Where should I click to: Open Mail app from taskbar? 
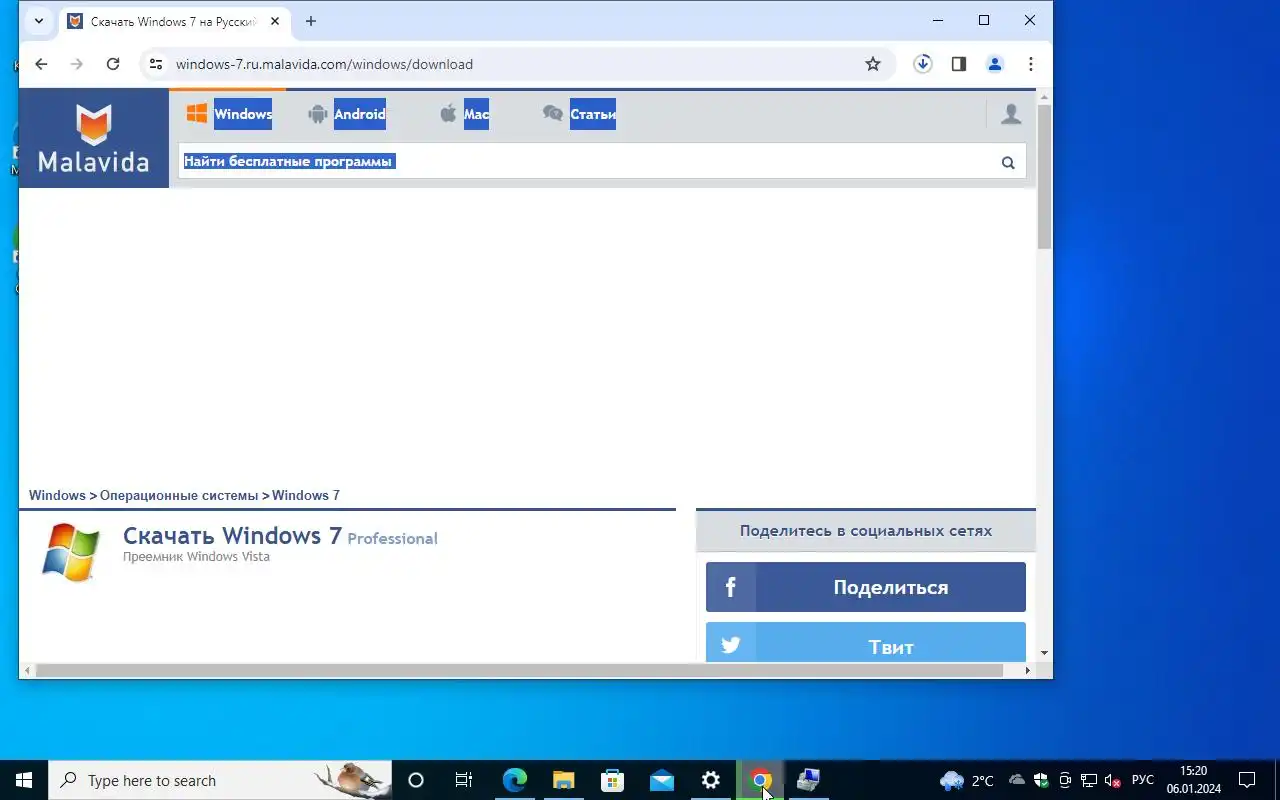click(x=661, y=780)
